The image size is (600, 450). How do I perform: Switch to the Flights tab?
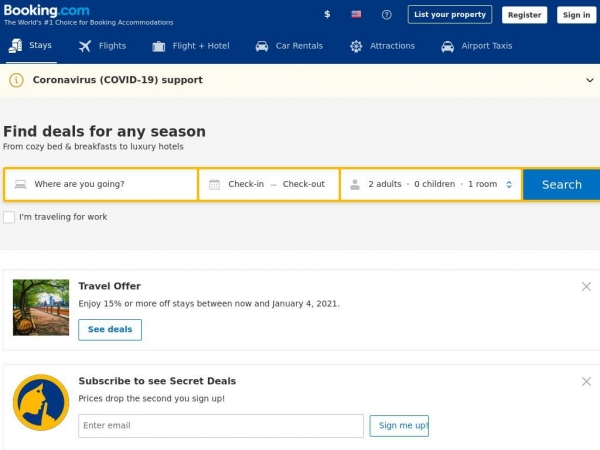coord(102,46)
